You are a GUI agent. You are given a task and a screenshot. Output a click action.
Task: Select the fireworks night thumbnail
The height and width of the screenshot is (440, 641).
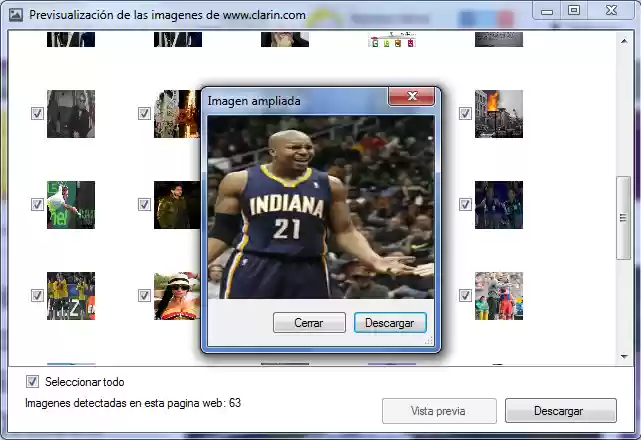point(177,114)
